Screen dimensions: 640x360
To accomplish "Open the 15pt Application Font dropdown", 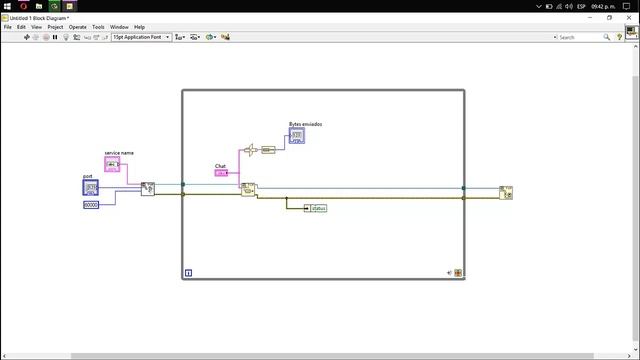I will pyautogui.click(x=141, y=37).
